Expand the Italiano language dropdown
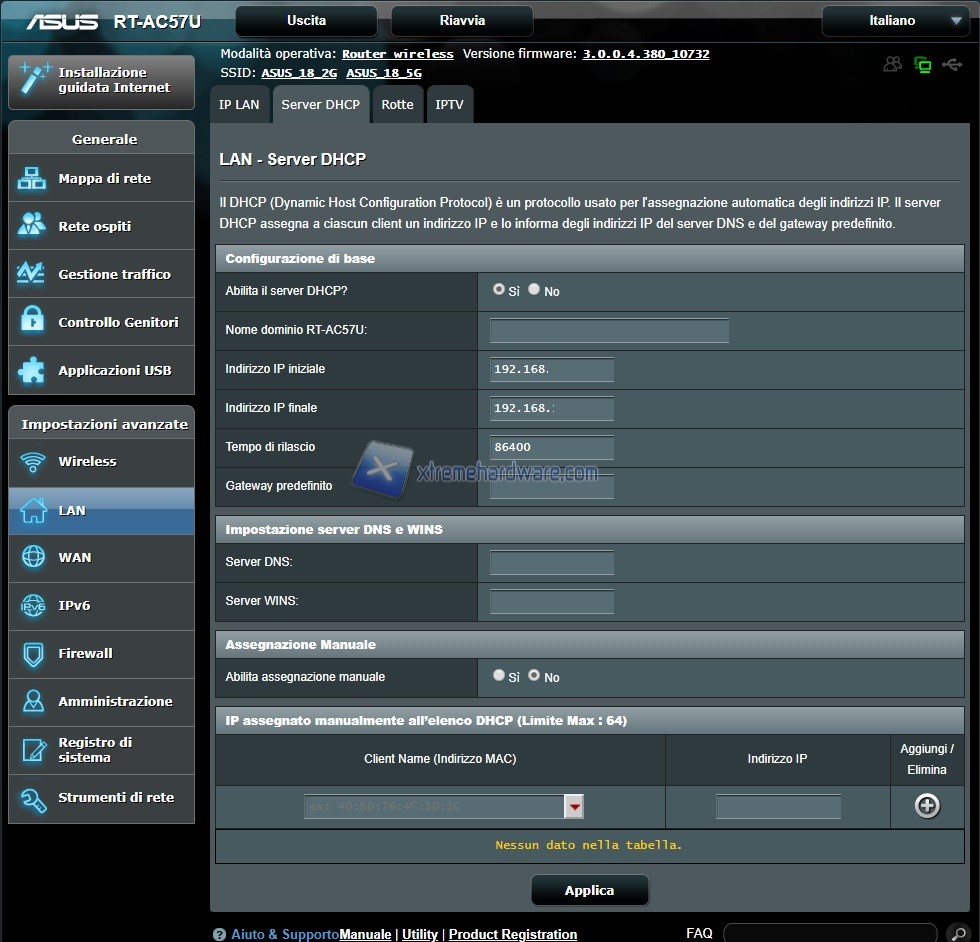 [x=894, y=21]
